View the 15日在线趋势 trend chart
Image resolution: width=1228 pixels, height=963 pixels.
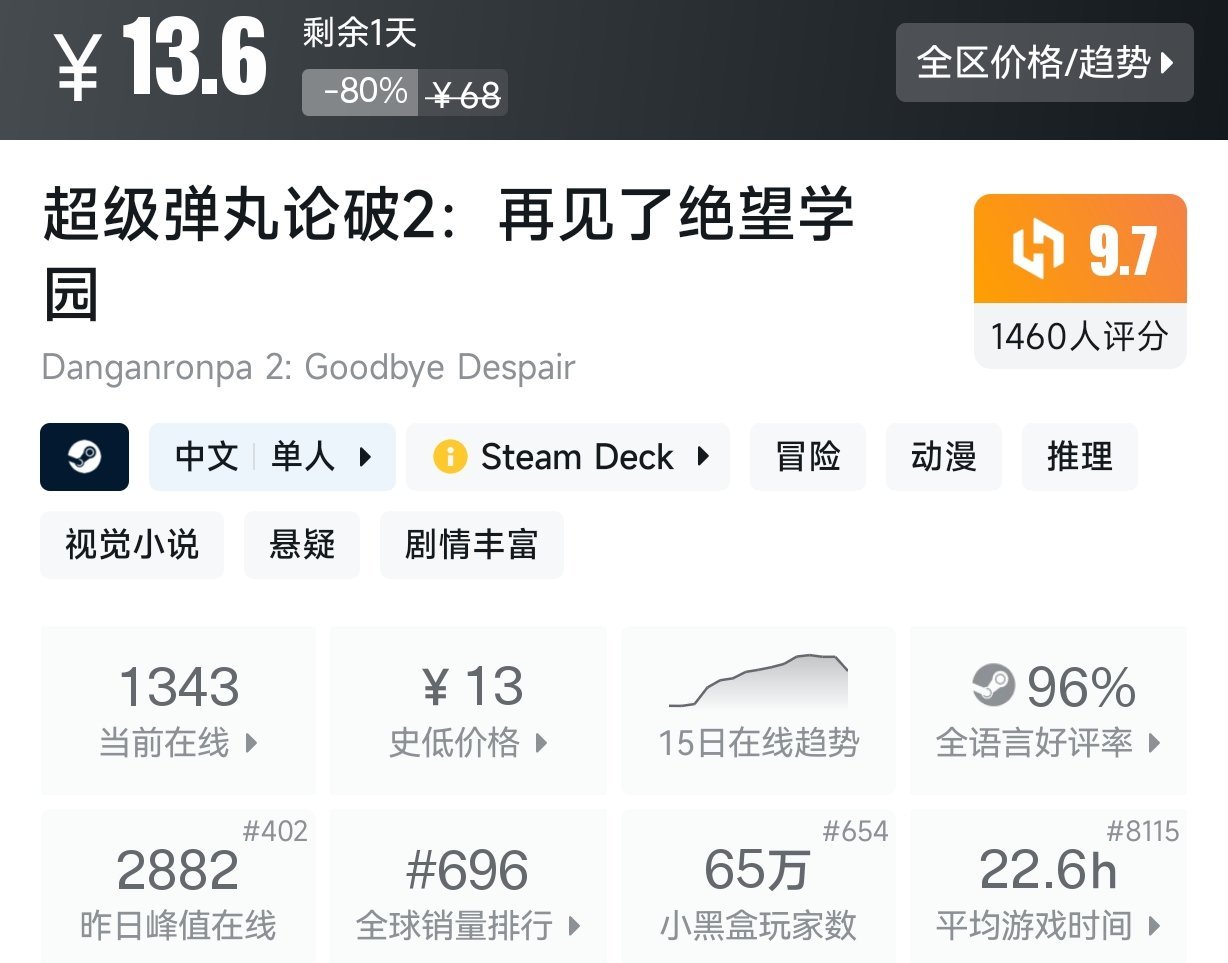pyautogui.click(x=758, y=710)
